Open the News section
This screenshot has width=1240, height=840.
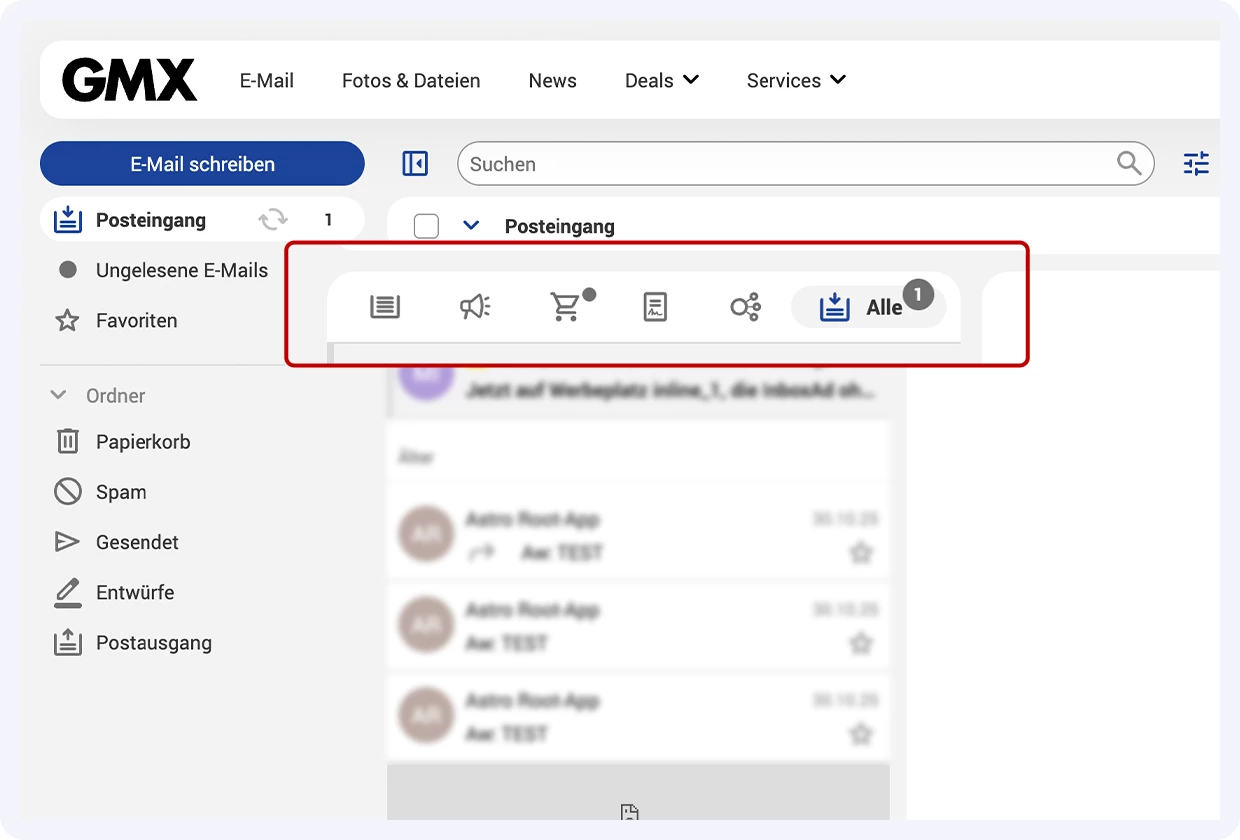[552, 80]
